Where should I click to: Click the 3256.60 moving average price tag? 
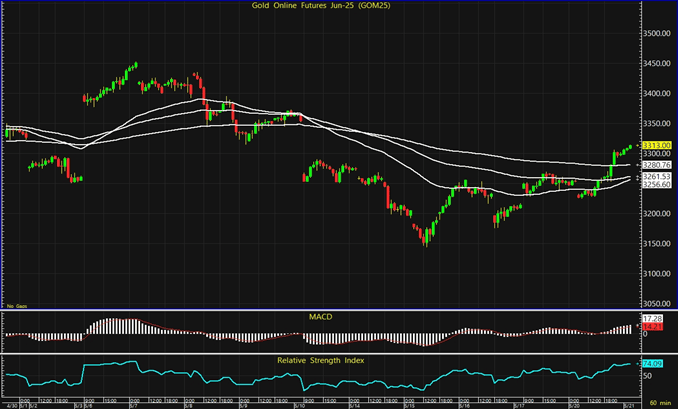tap(654, 185)
